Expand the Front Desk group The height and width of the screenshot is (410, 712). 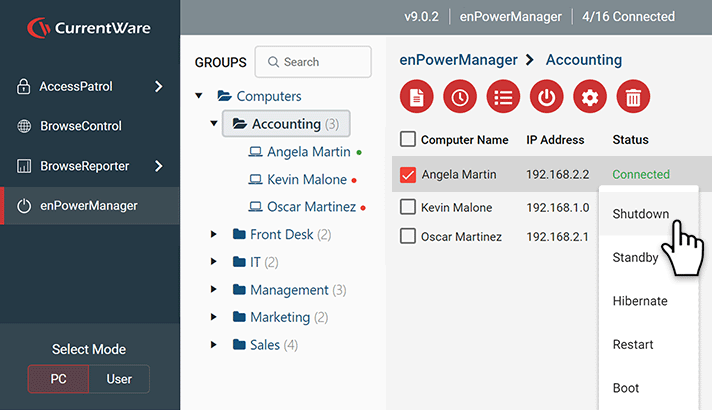(x=213, y=234)
